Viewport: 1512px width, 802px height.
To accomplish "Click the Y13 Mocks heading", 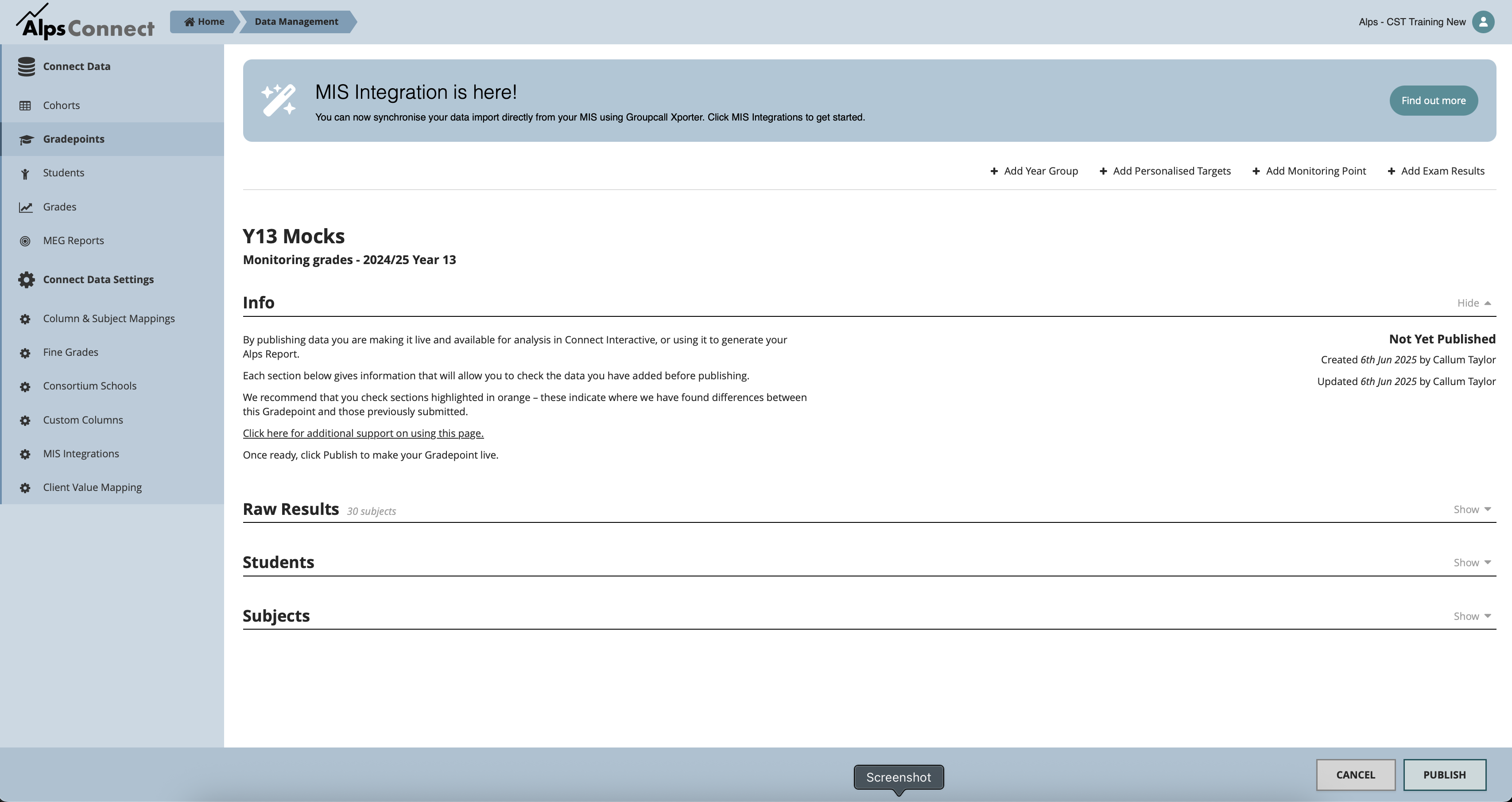I will coord(294,236).
